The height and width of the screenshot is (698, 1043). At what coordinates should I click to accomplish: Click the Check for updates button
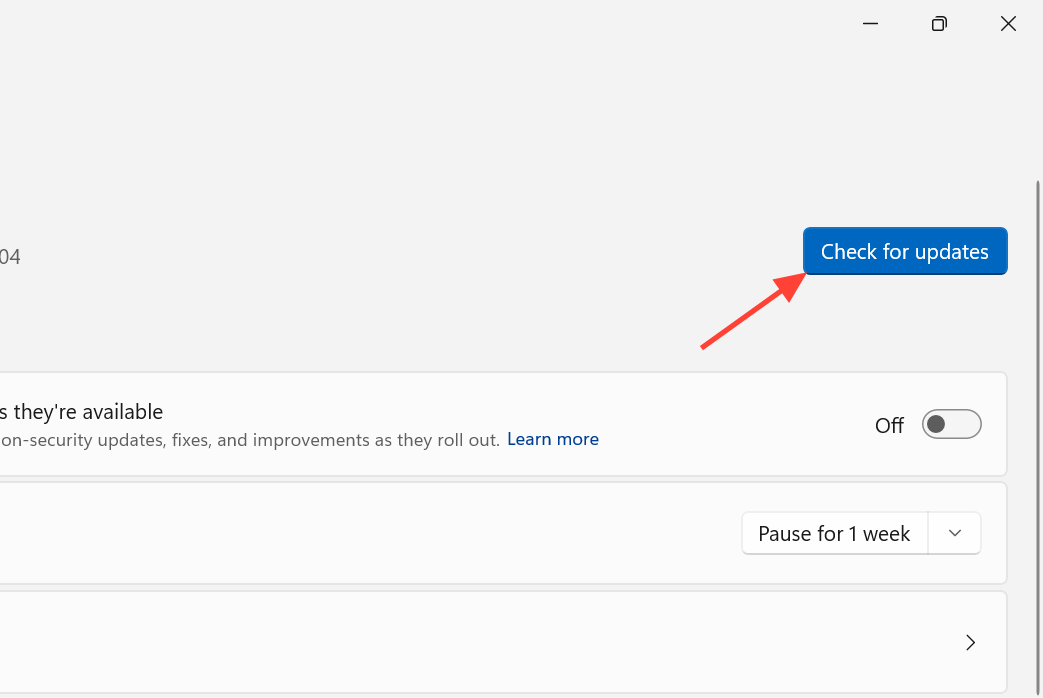[x=905, y=251]
